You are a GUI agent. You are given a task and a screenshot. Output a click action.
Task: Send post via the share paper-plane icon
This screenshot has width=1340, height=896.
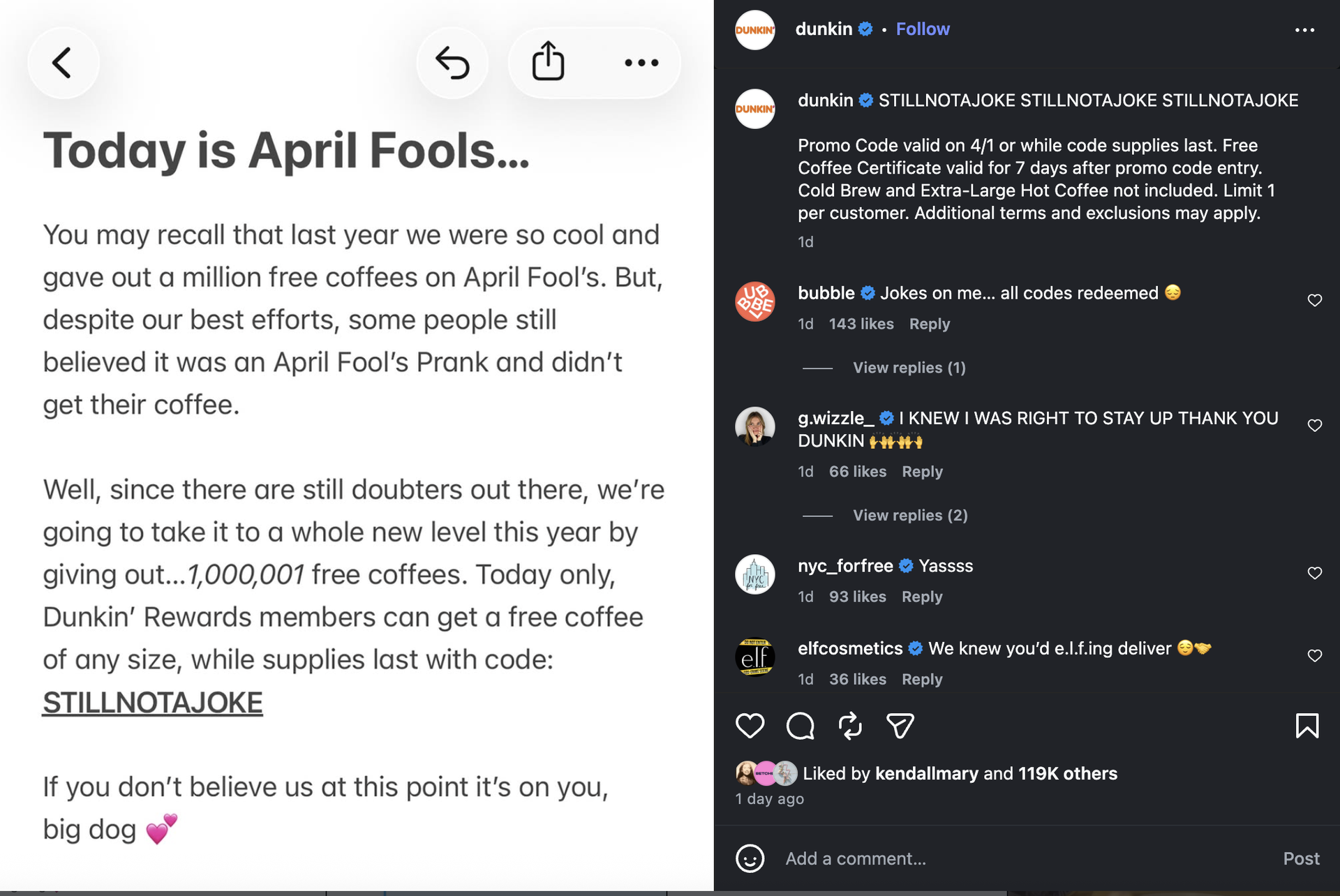click(x=900, y=726)
